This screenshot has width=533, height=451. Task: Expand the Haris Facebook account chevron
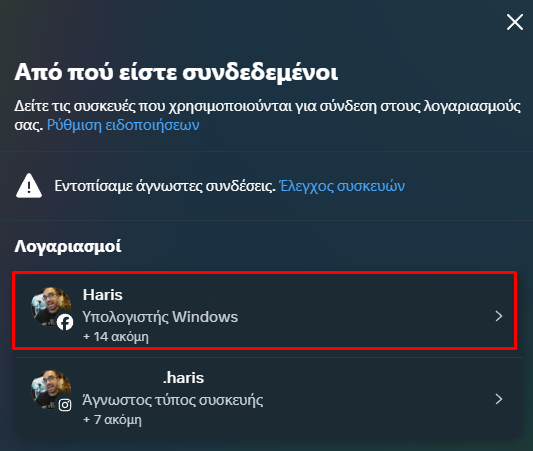499,316
